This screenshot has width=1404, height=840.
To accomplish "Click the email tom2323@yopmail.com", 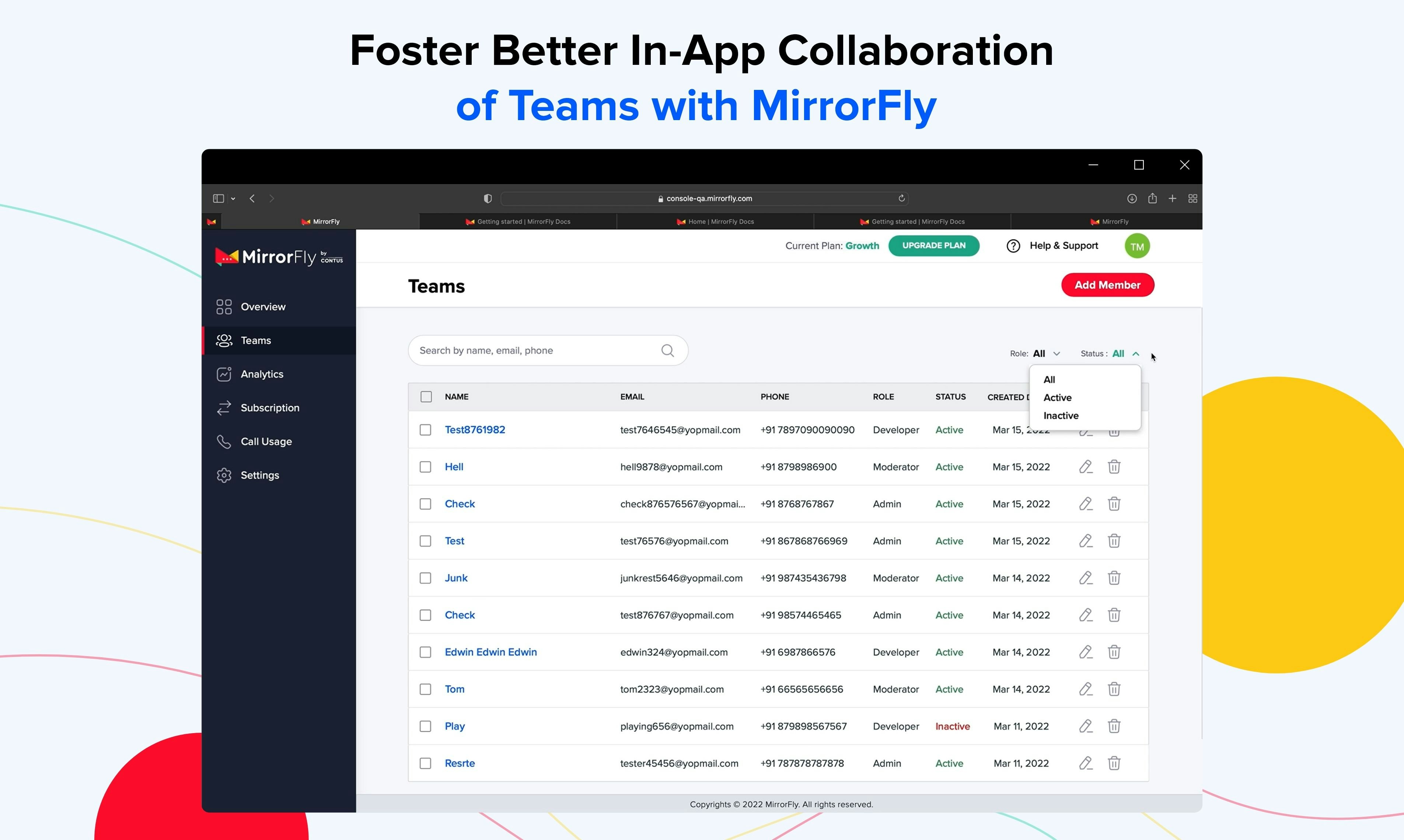I will tap(672, 689).
